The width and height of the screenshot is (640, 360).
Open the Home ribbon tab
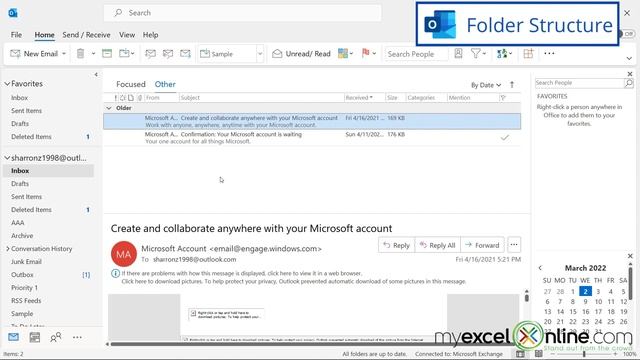(44, 35)
